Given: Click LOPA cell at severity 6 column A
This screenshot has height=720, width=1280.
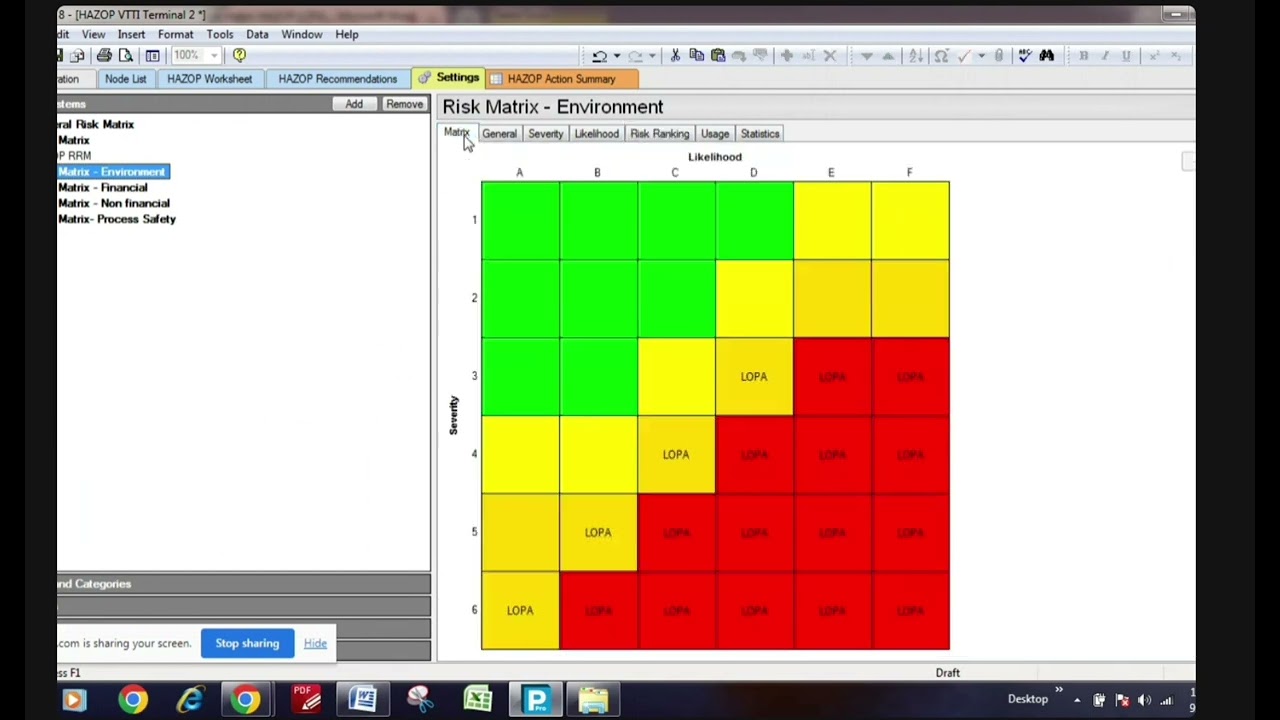Looking at the screenshot, I should 520,611.
